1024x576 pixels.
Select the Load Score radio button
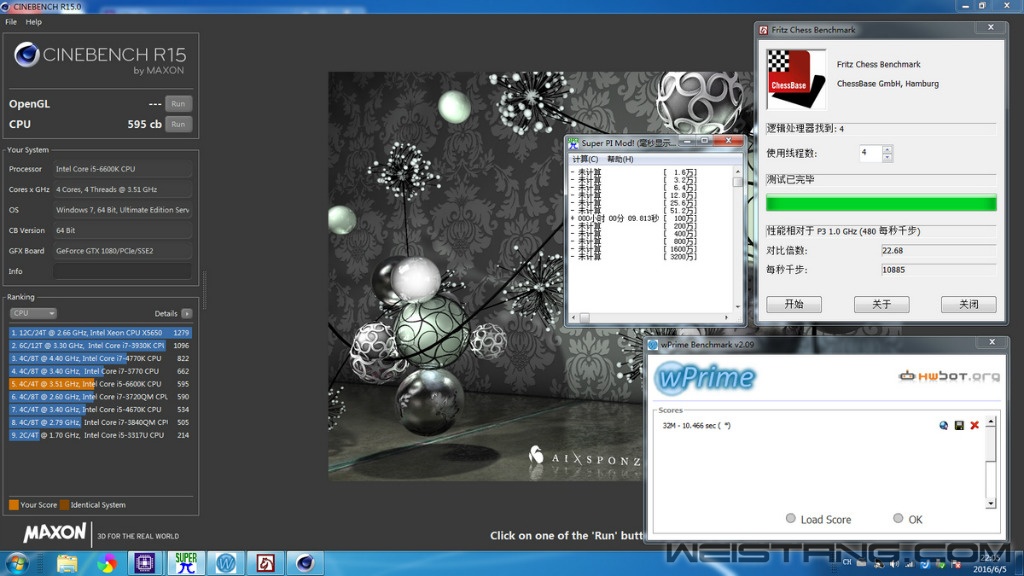coord(791,519)
